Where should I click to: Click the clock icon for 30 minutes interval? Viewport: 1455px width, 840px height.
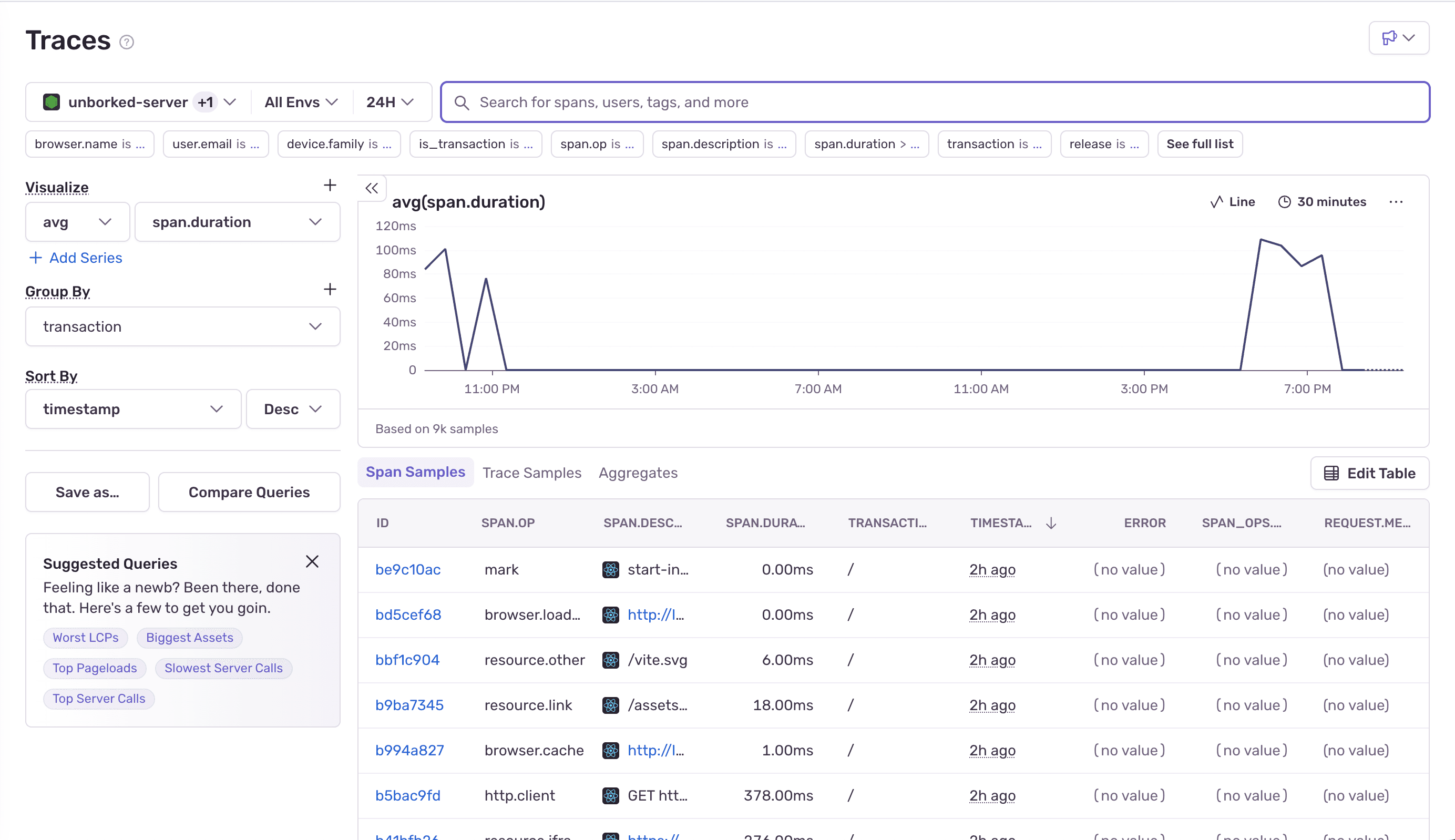[1284, 201]
